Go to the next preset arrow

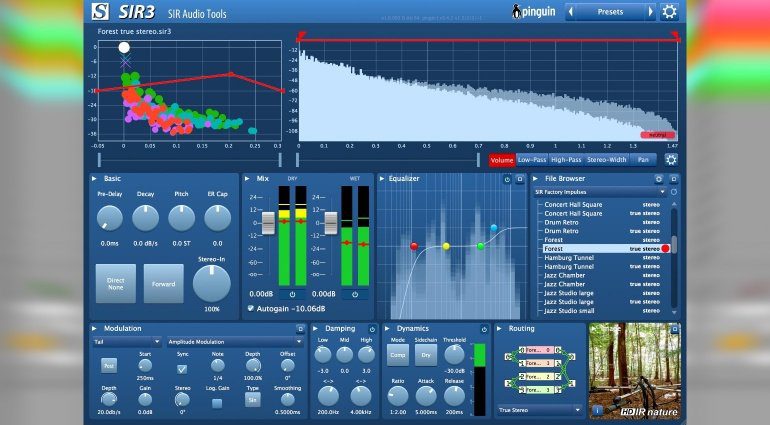click(650, 12)
